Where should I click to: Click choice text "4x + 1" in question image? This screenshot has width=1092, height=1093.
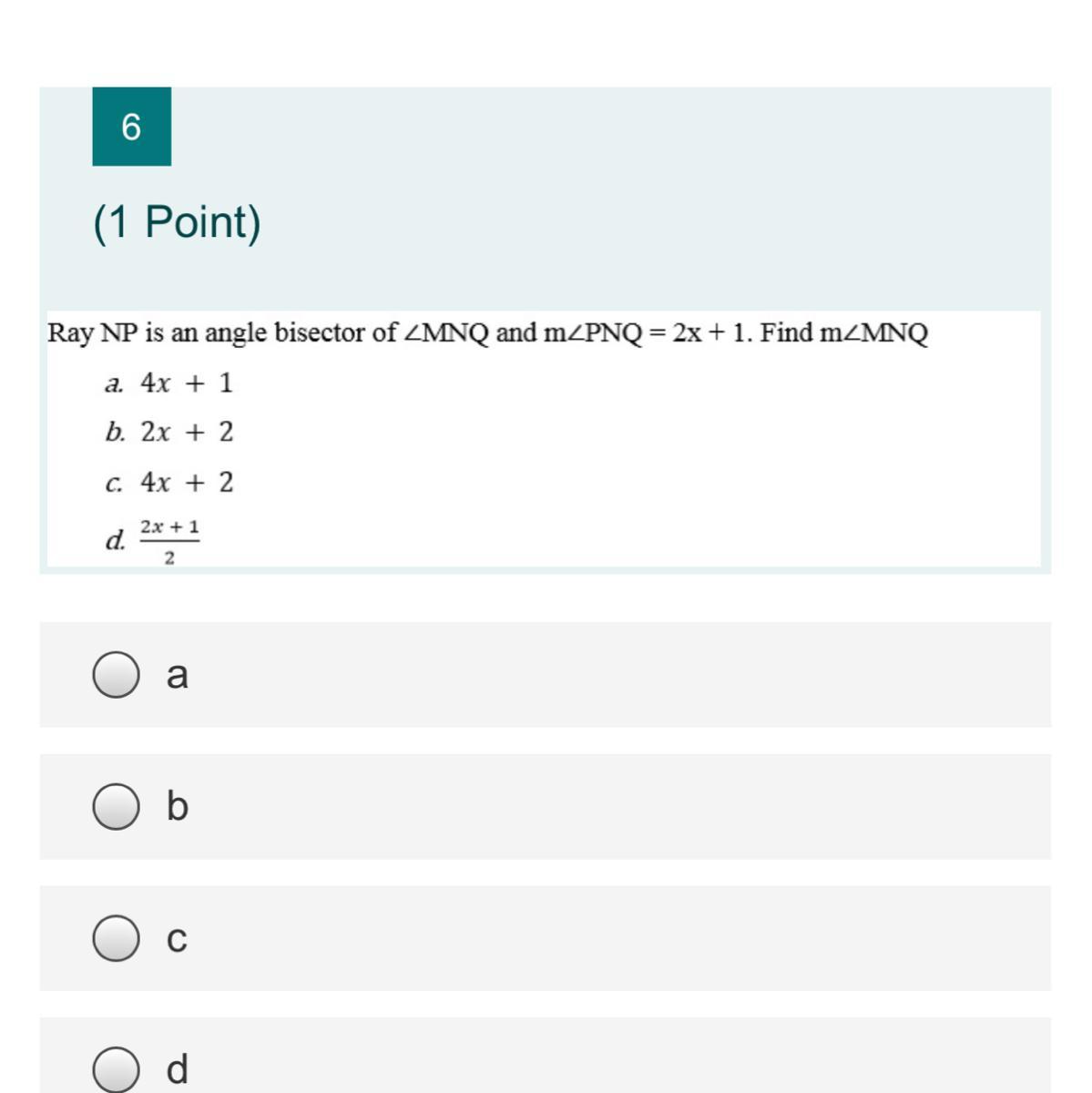point(187,383)
